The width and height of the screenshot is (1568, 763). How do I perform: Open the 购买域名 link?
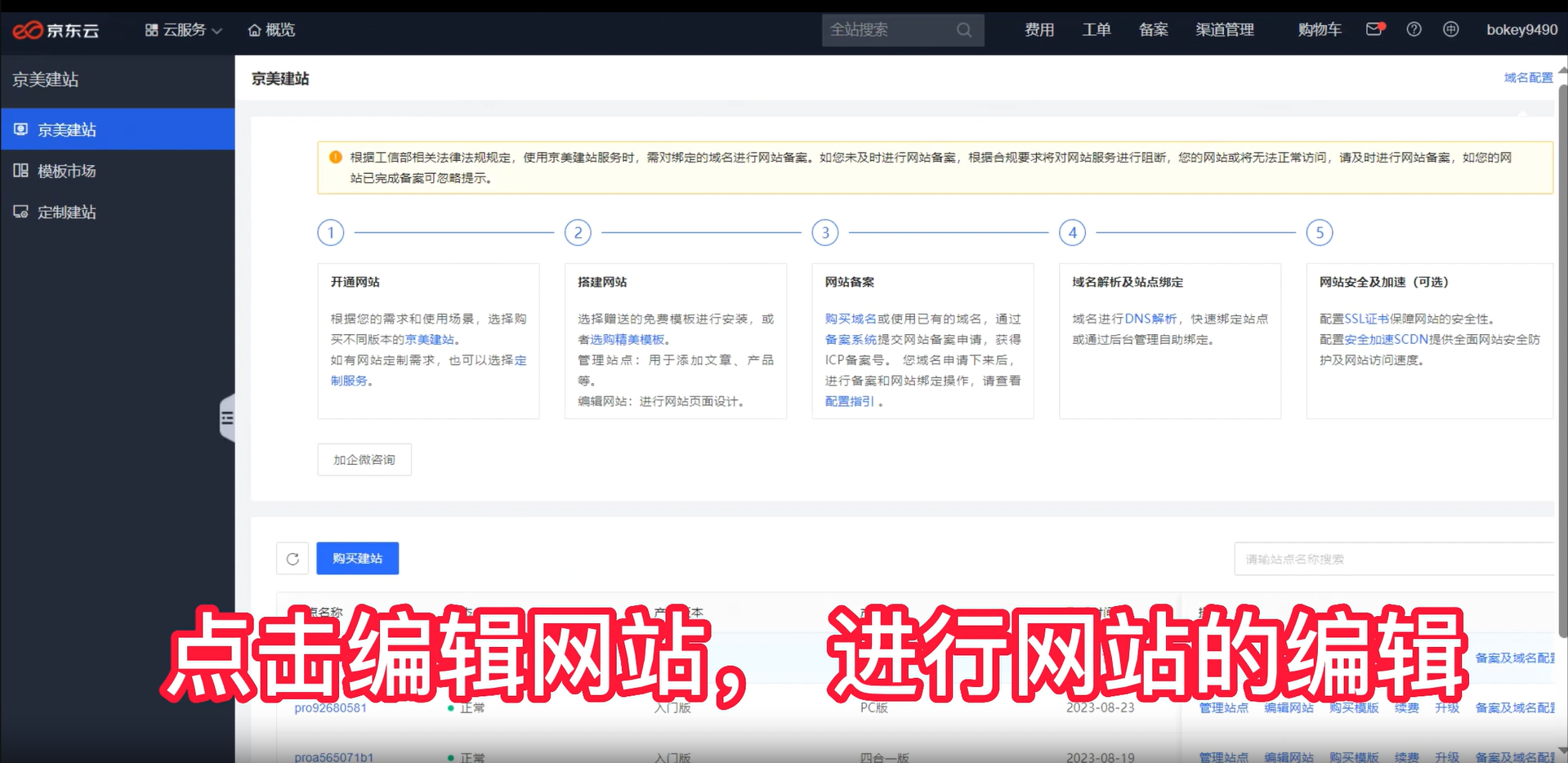coord(850,319)
